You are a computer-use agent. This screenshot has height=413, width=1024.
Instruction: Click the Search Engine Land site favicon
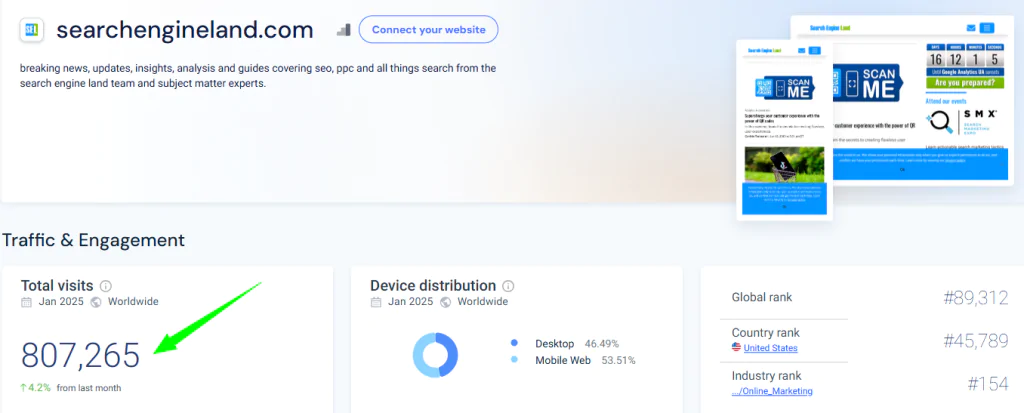pos(31,30)
